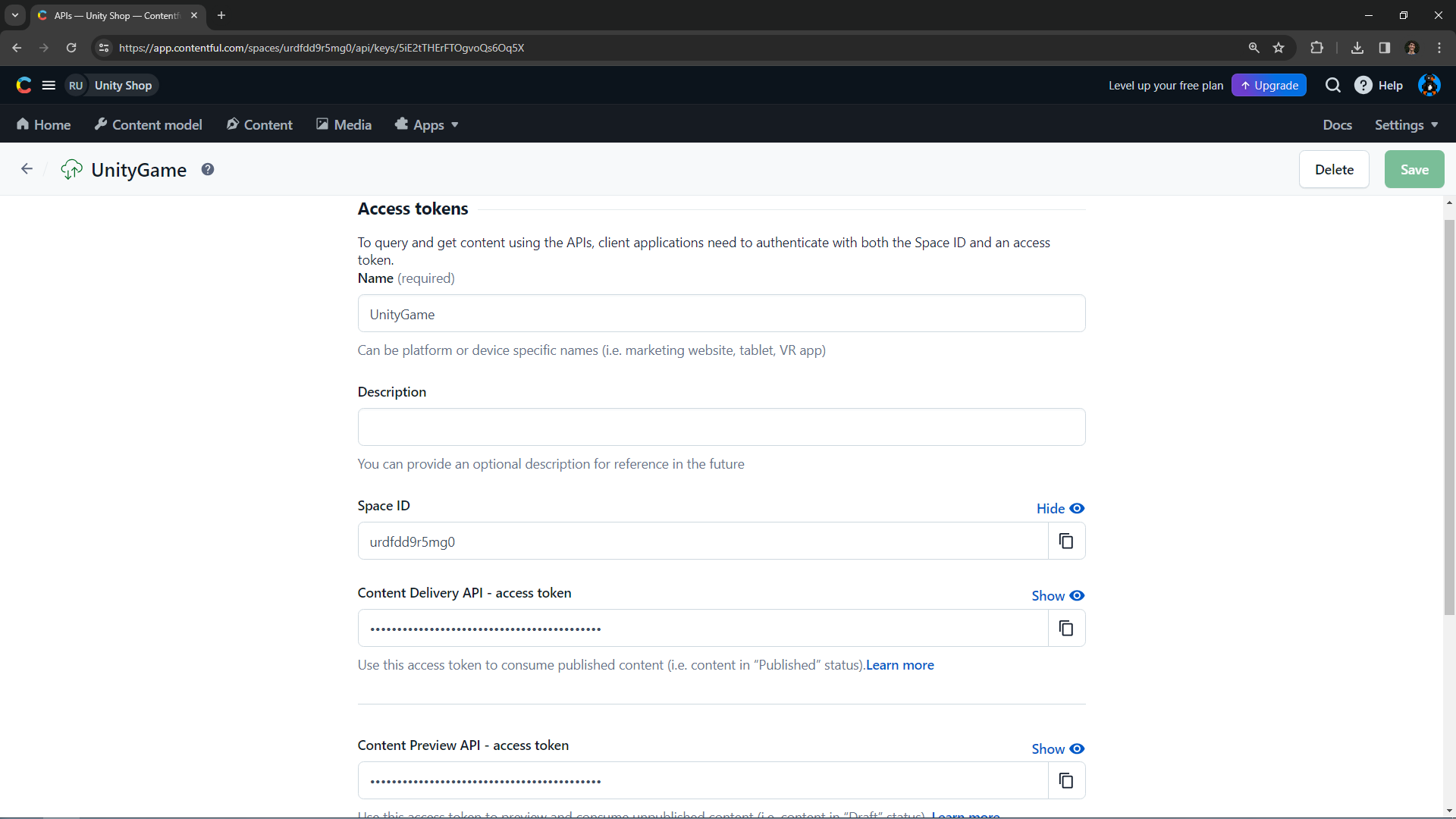Open the Docs page

[1337, 124]
